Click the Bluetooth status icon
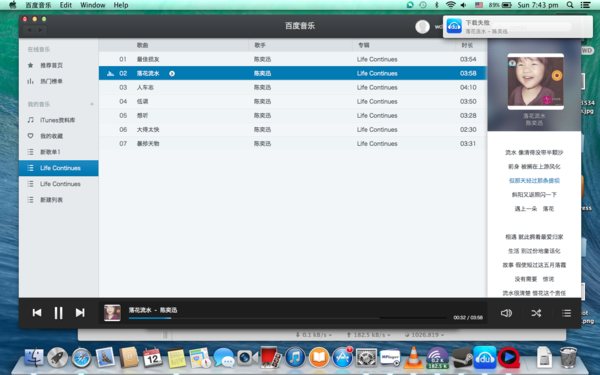Image resolution: width=600 pixels, height=375 pixels. [x=437, y=5]
